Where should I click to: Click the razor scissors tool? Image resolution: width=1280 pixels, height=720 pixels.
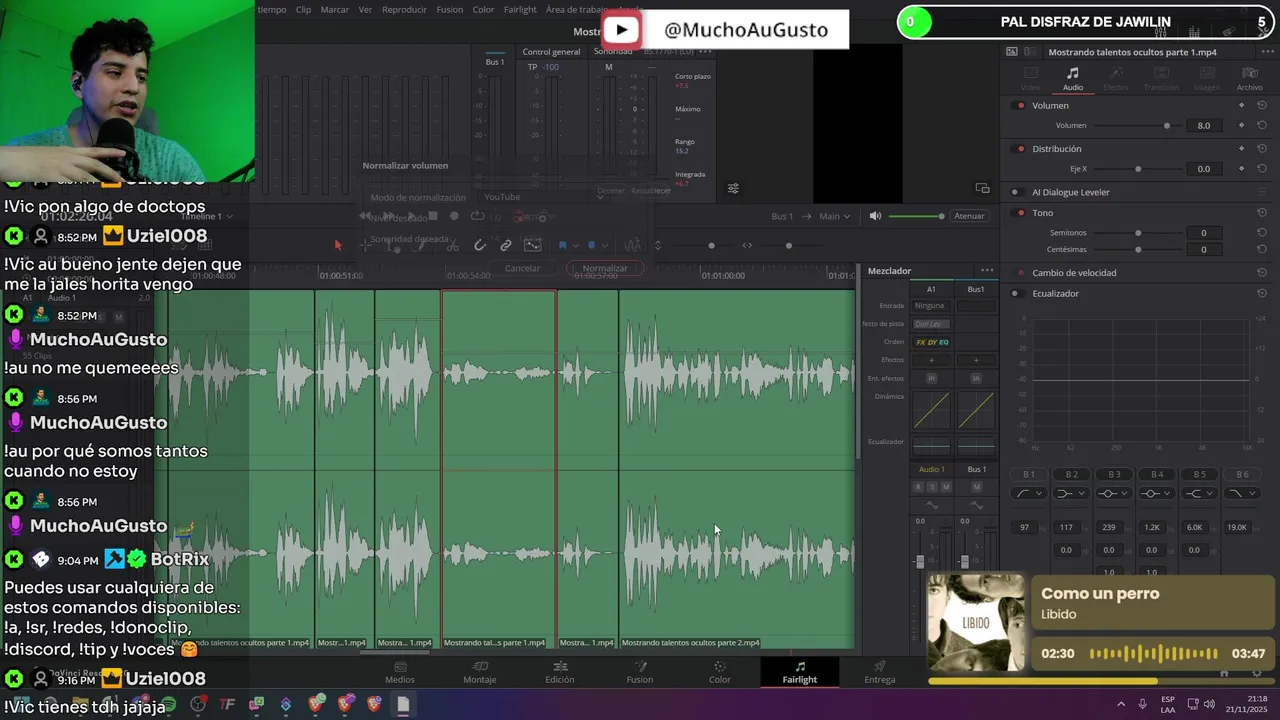tap(452, 245)
